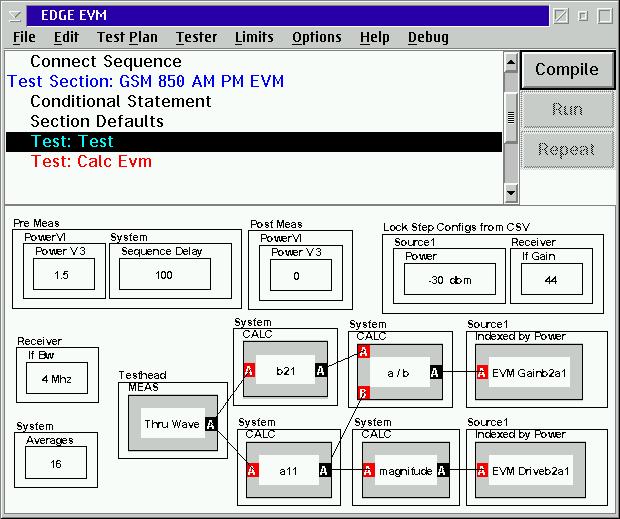Select the EVM Driveb2a1 block

click(531, 470)
